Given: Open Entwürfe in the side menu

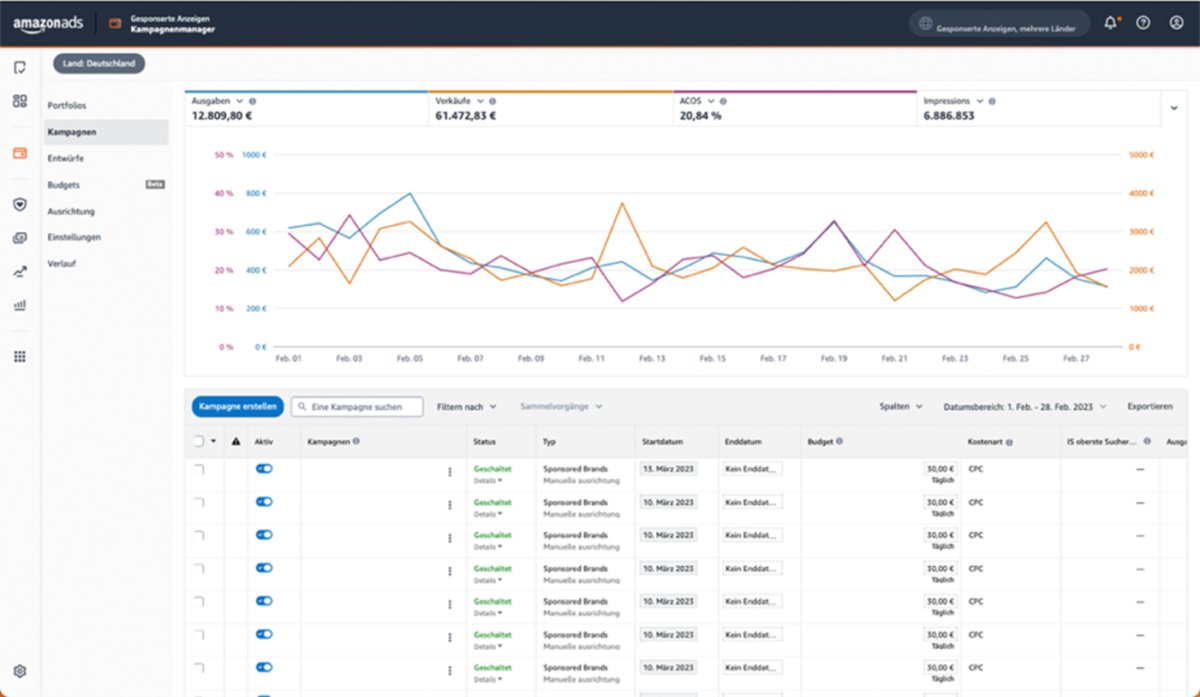Looking at the screenshot, I should click(x=65, y=158).
